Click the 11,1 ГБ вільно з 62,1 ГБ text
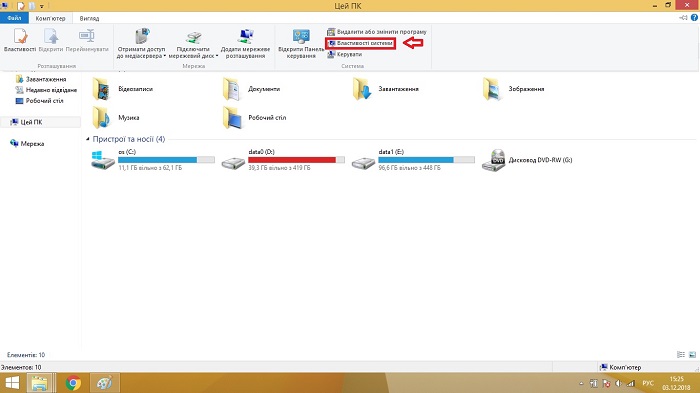 150,168
